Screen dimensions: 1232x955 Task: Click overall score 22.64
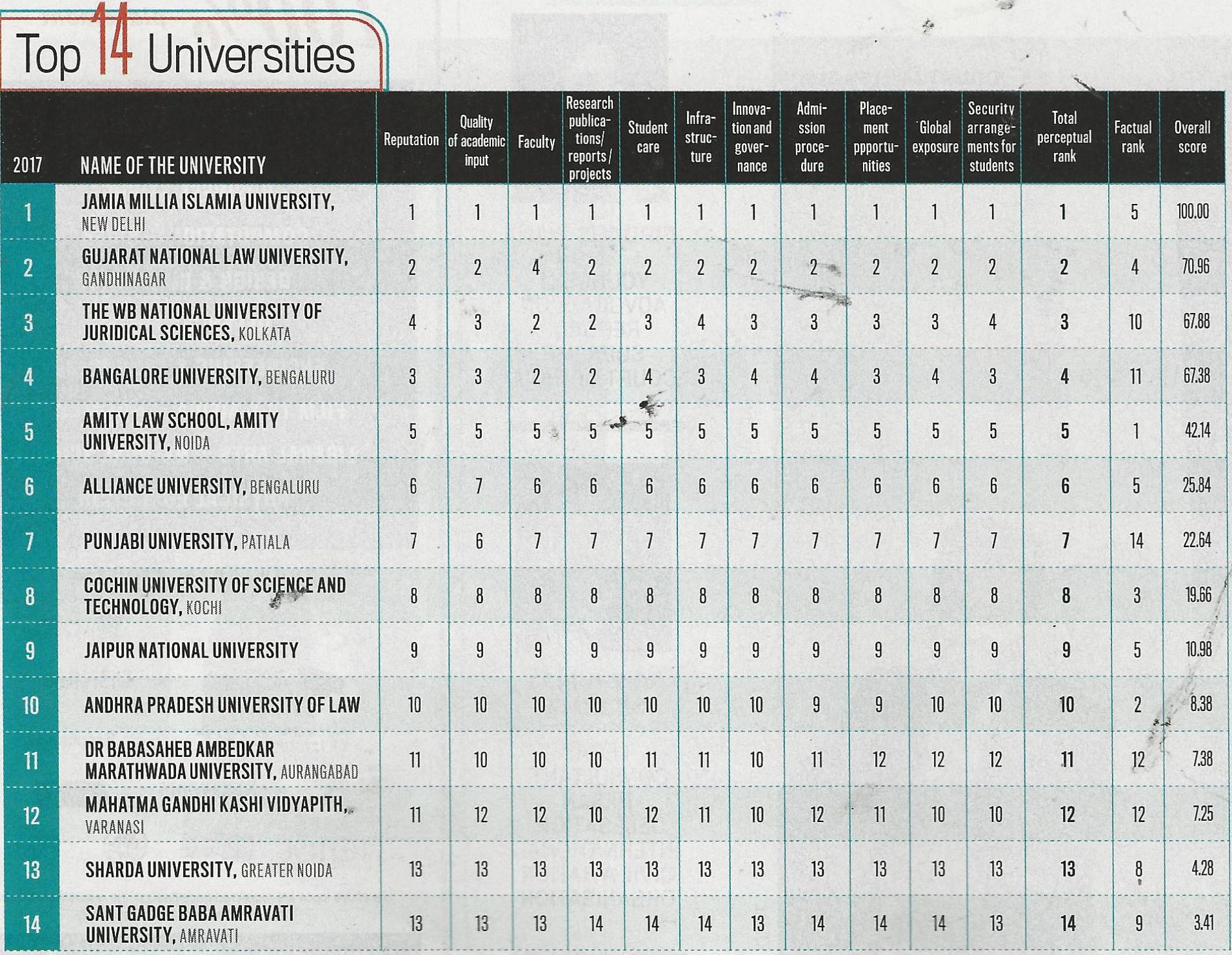(x=1197, y=540)
